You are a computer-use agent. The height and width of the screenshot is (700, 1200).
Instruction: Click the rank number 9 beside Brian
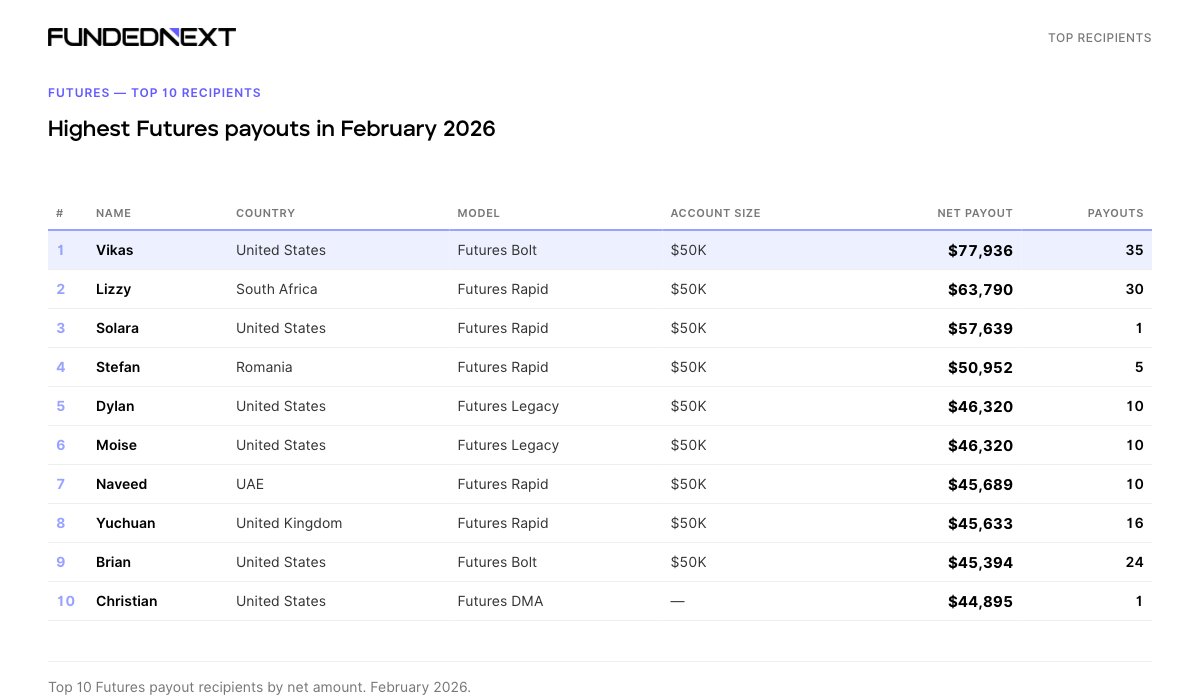pos(60,562)
